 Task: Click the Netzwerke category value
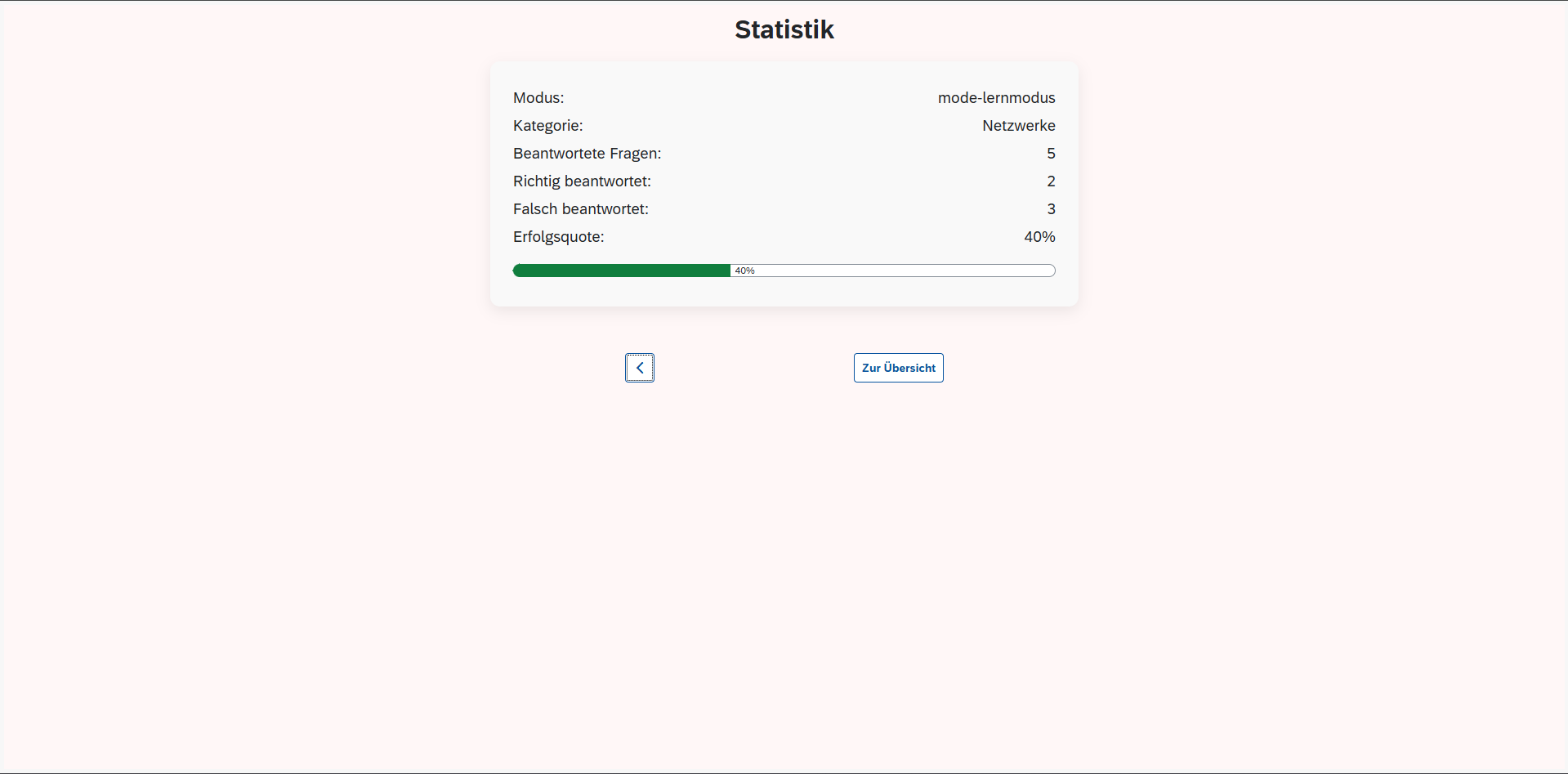[1018, 126]
